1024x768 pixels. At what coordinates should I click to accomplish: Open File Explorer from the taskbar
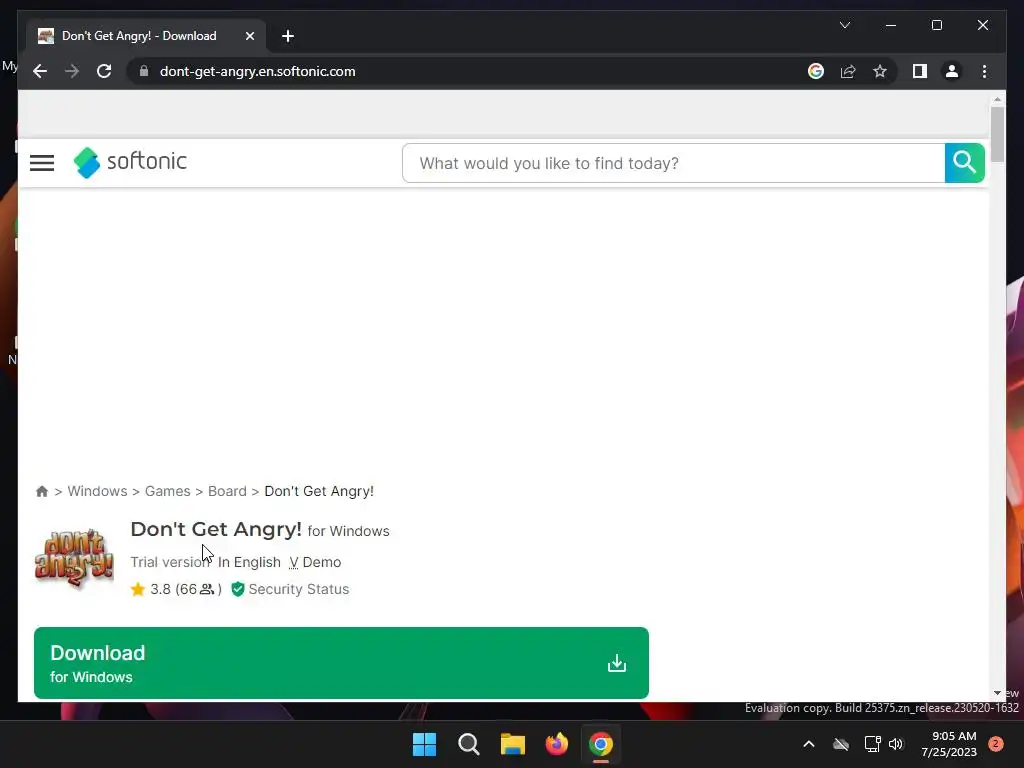(x=513, y=744)
